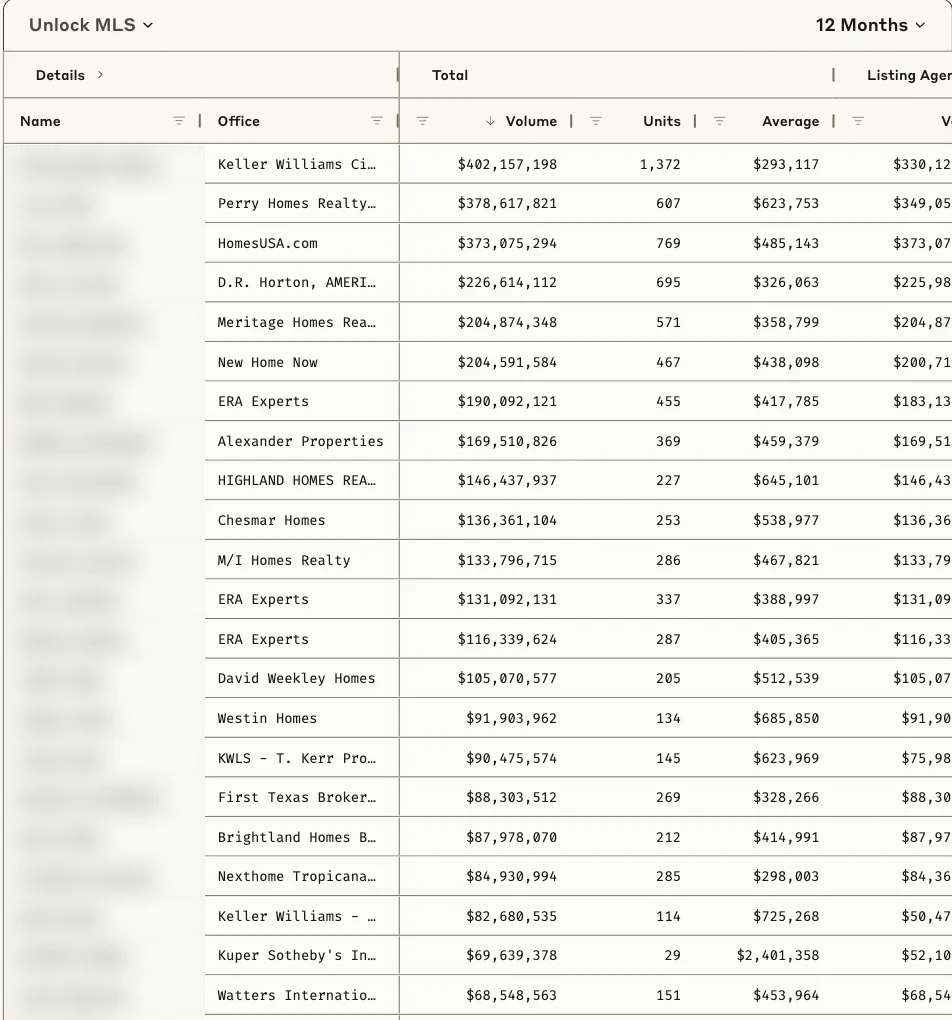Open the Average column filter icon
The height and width of the screenshot is (1020, 952).
(719, 121)
